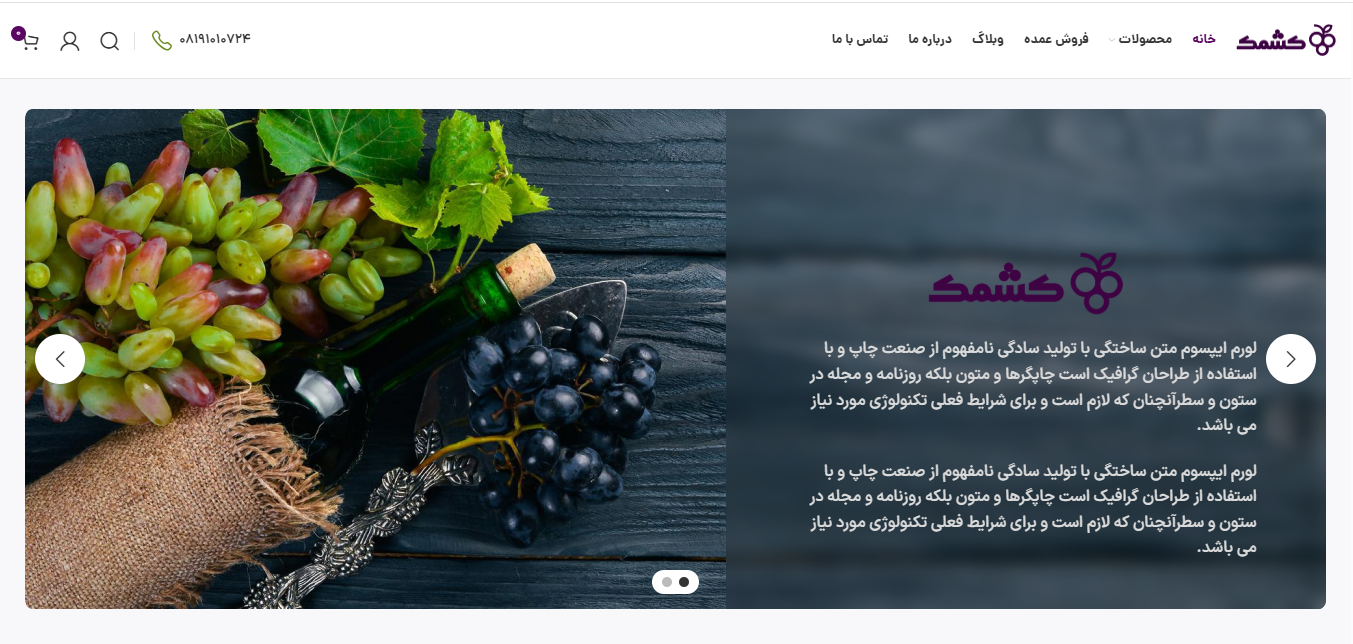This screenshot has width=1353, height=644.
Task: Select the gray inactive slider dot
Action: coord(667,582)
